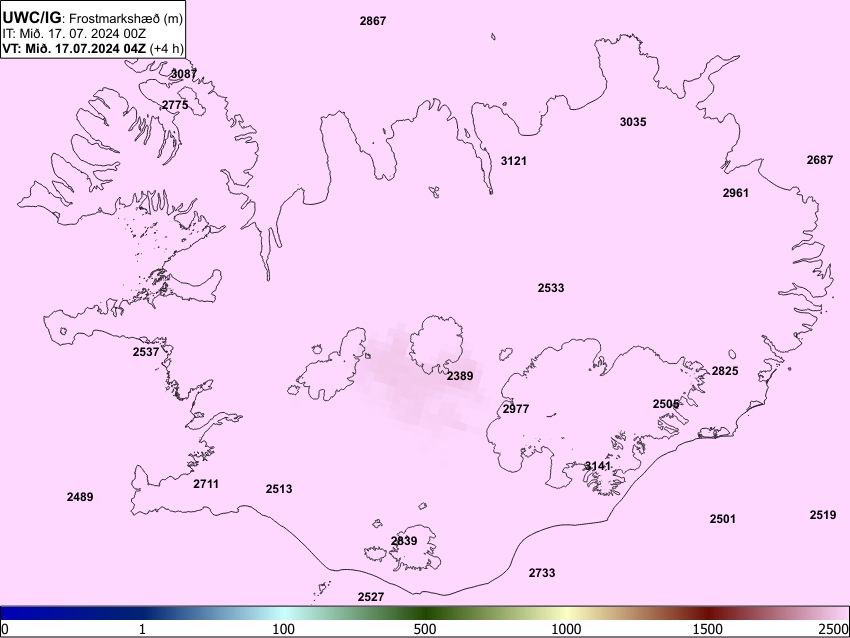Click the value 2961 in east Iceland
The width and height of the screenshot is (850, 638).
click(736, 193)
